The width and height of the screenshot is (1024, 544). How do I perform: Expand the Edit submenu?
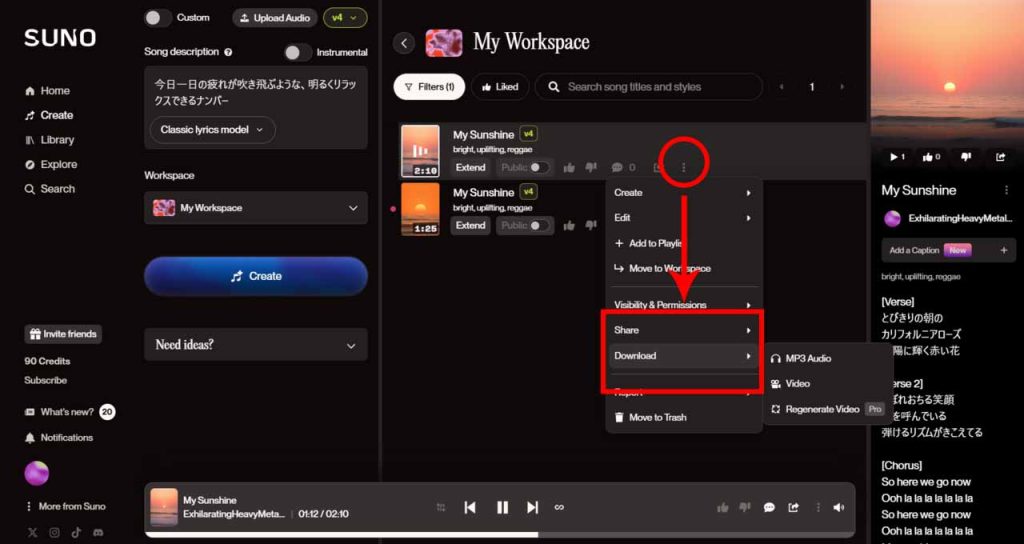(x=684, y=217)
